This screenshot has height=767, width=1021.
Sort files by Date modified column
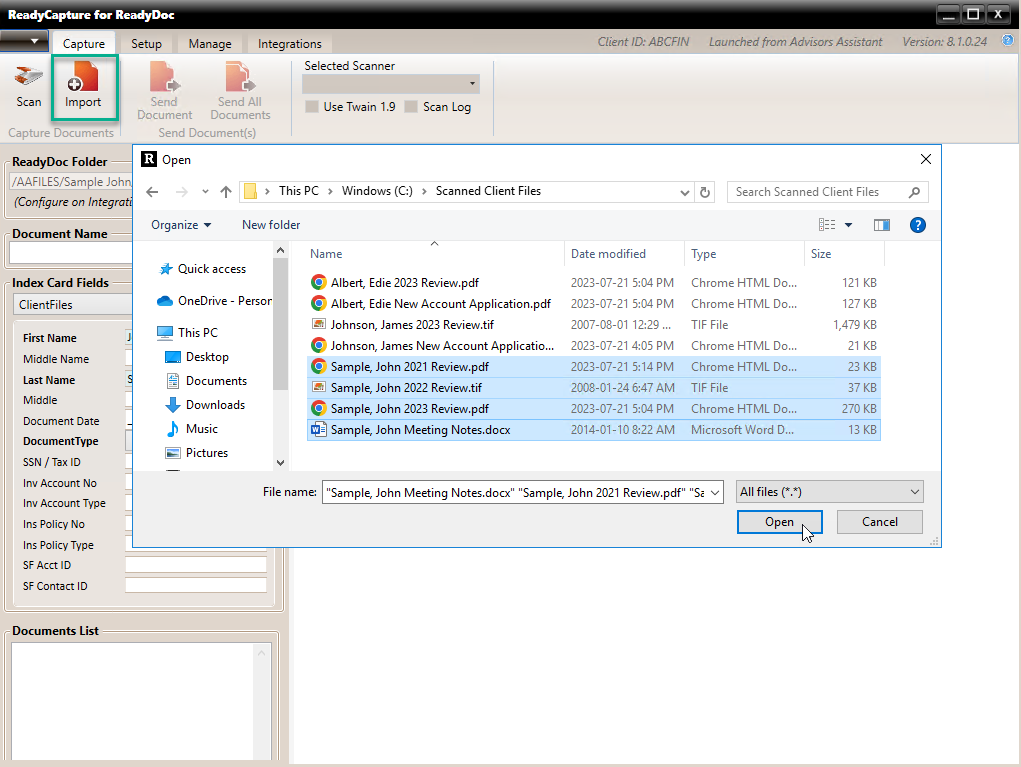click(624, 254)
